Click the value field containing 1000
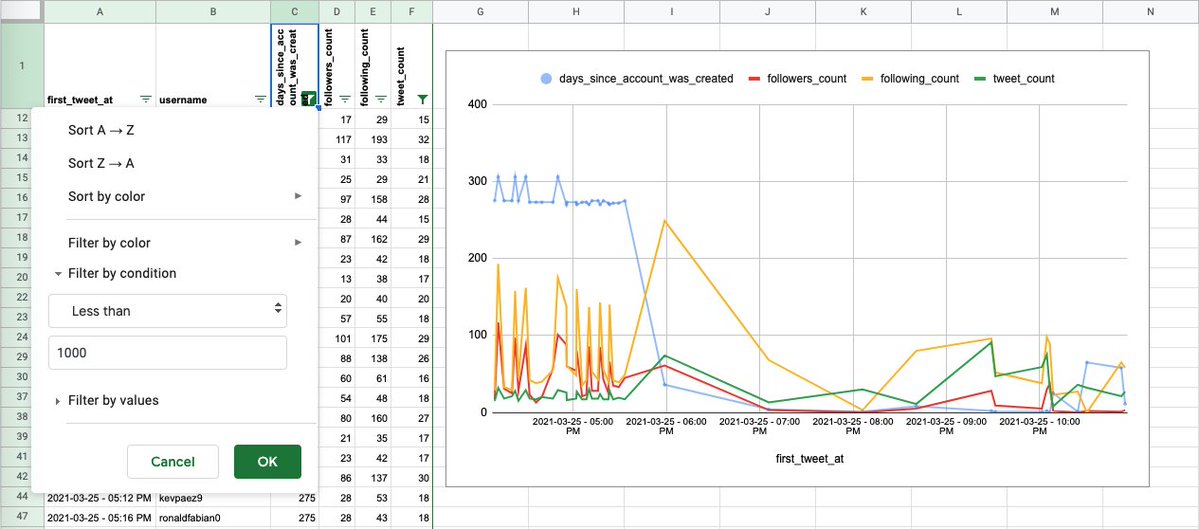Screen dimensions: 1199x529 [167, 353]
